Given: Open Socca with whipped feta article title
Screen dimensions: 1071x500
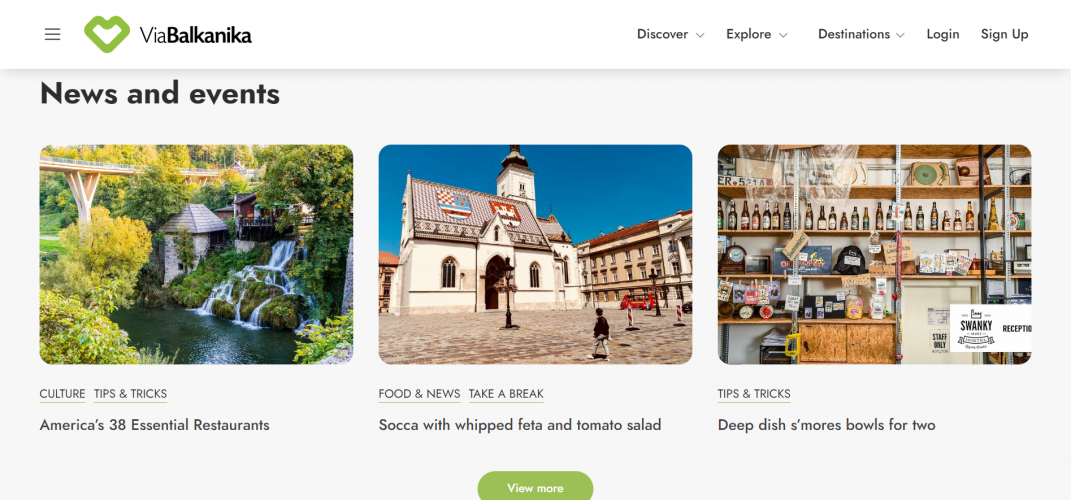Looking at the screenshot, I should 520,425.
